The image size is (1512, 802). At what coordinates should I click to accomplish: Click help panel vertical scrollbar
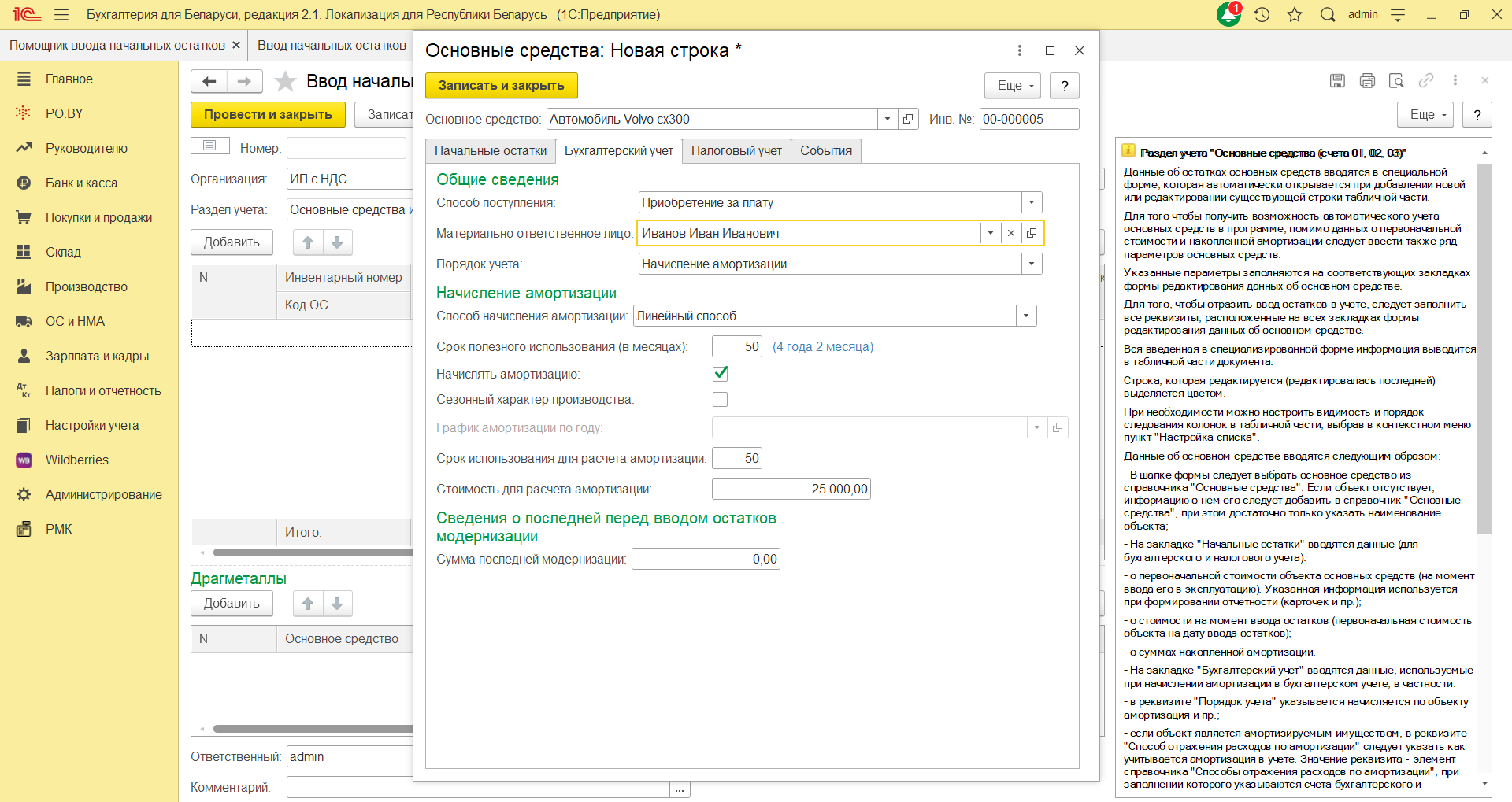coord(1484,349)
